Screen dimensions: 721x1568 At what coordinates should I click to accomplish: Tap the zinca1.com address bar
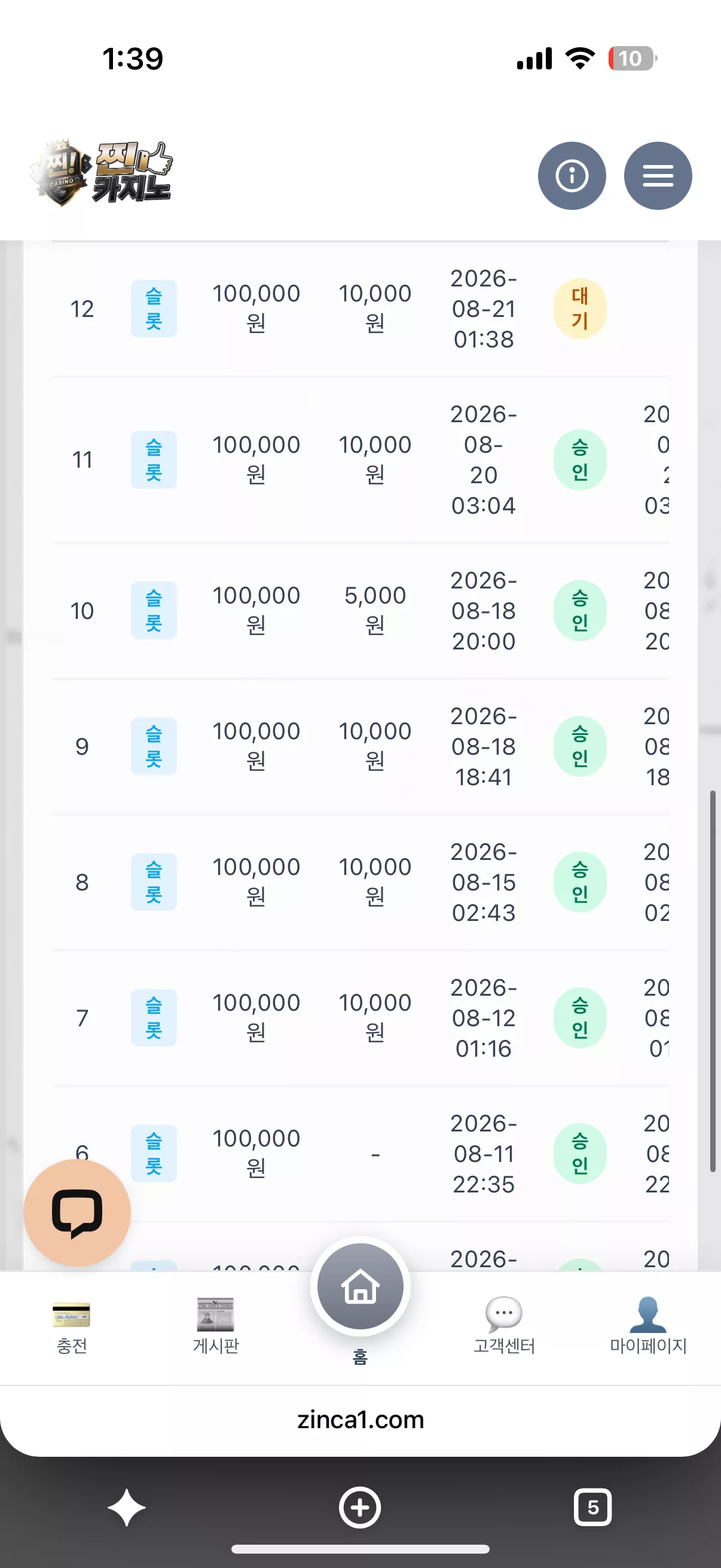(360, 1420)
